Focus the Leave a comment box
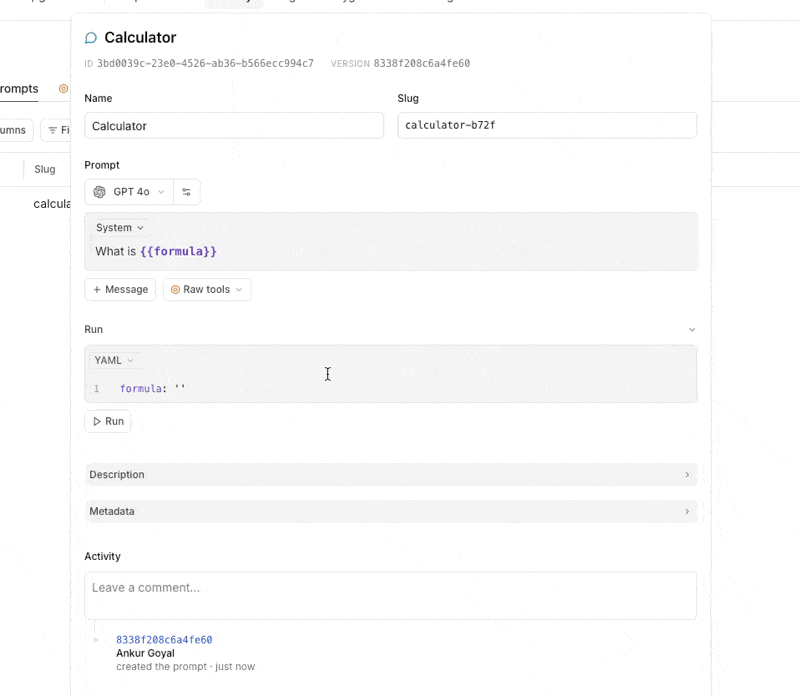 [390, 595]
